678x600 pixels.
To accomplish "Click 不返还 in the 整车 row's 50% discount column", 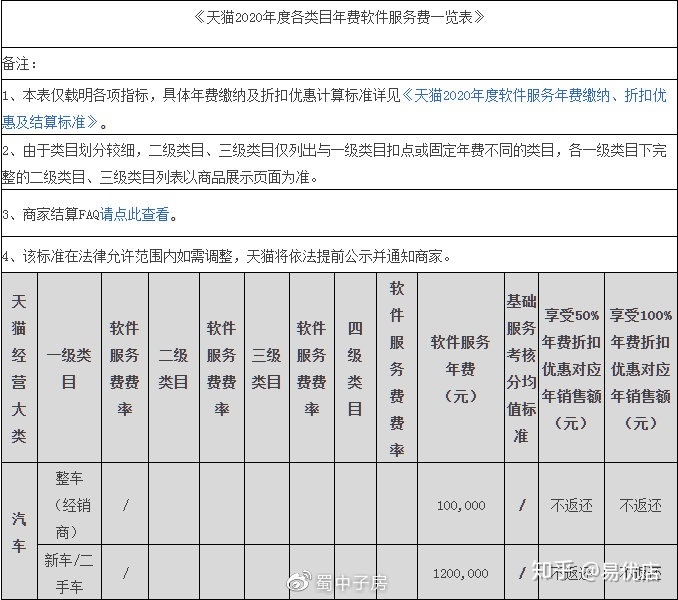I will (x=572, y=505).
